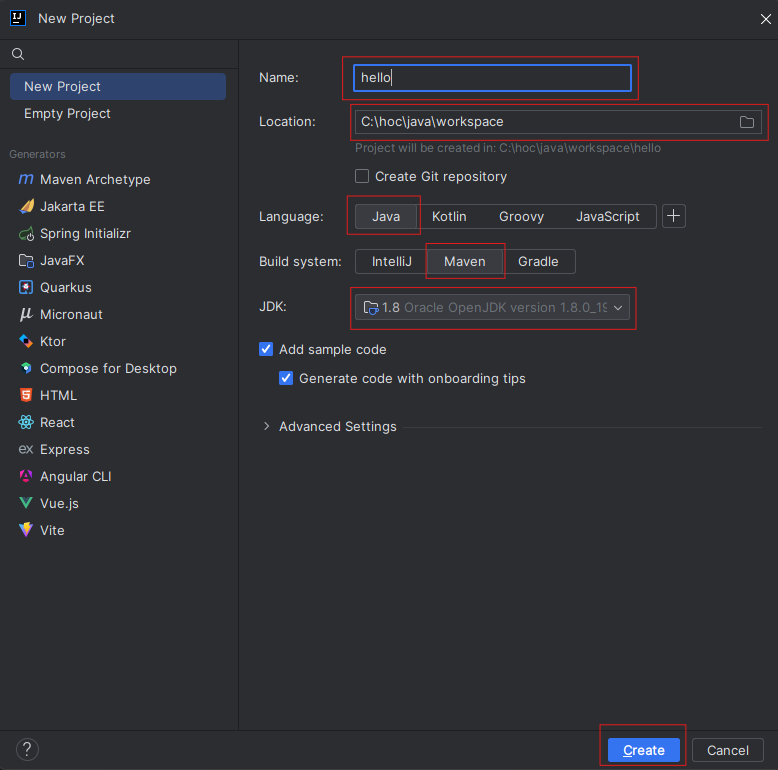Expand the Advanced Settings section
Viewport: 778px width, 770px height.
pos(266,427)
